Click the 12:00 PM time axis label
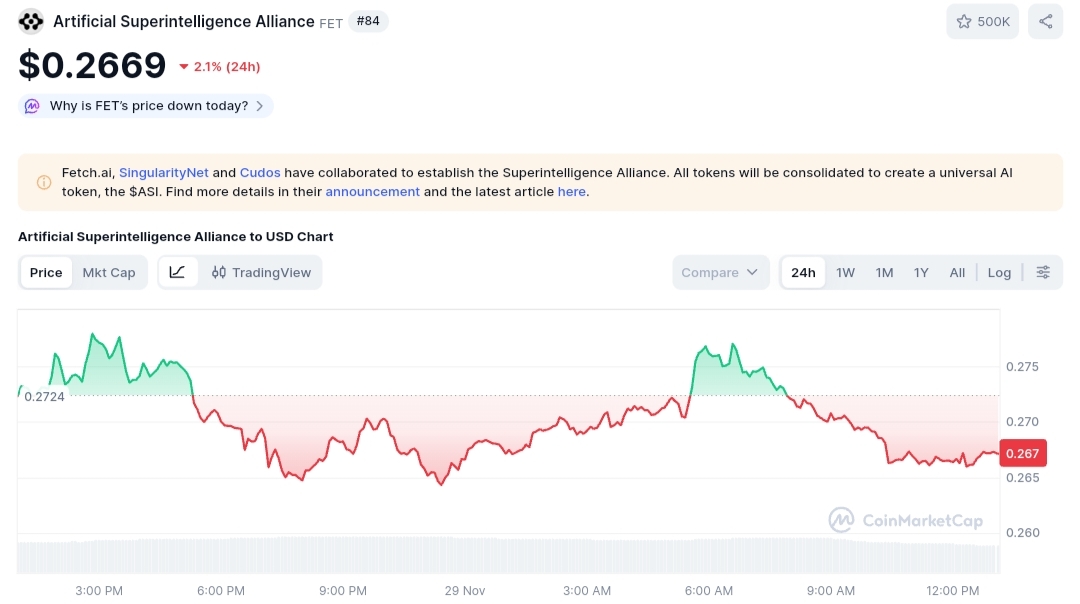 click(953, 591)
